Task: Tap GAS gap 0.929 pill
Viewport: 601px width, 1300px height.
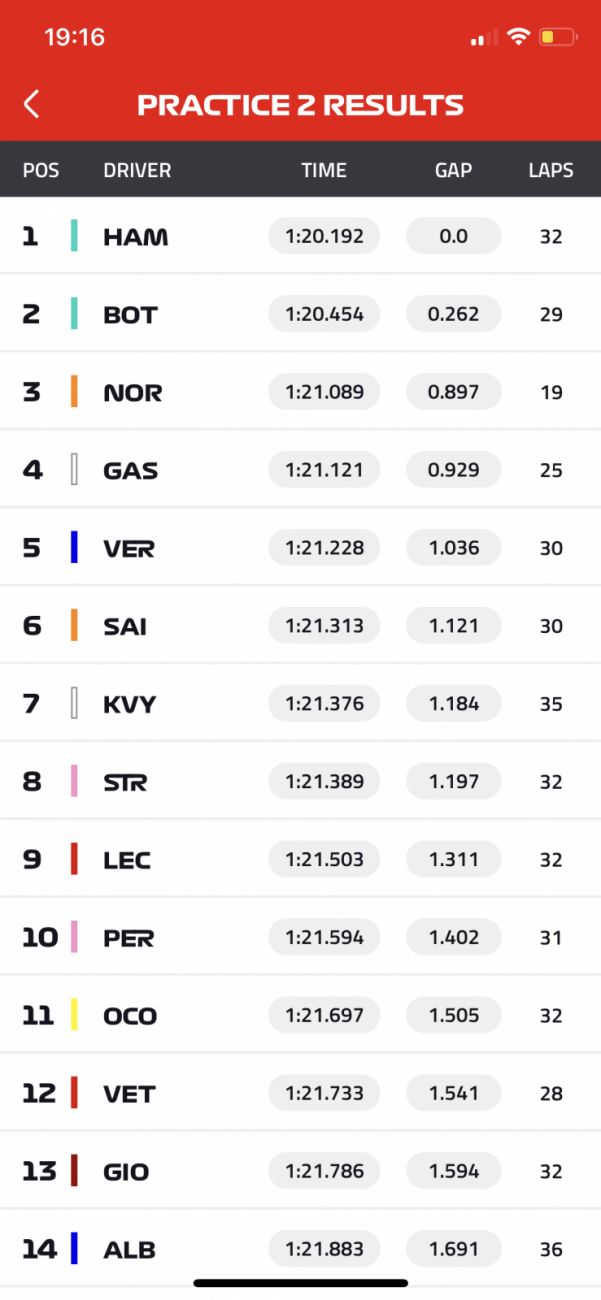Action: [453, 470]
